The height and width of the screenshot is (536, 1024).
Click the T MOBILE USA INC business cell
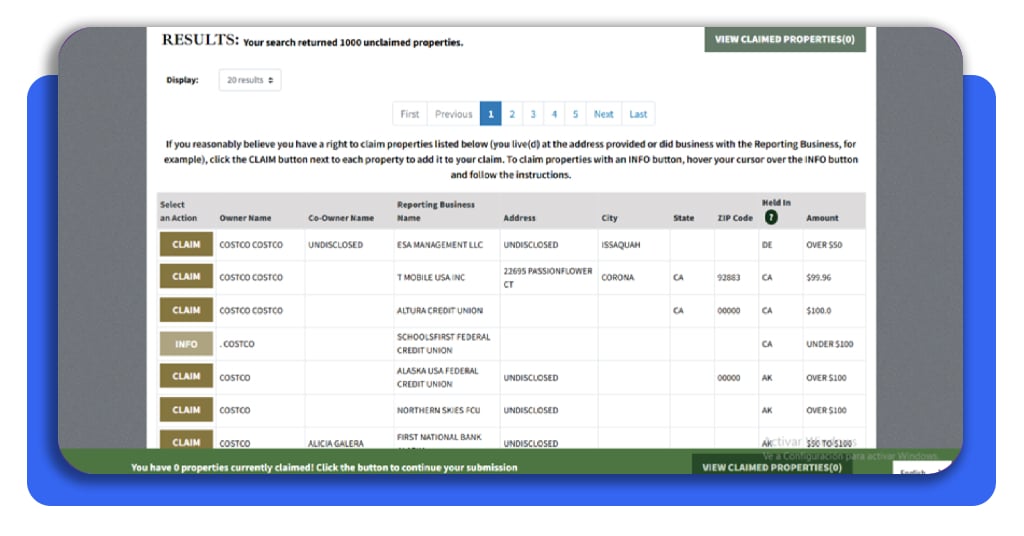(431, 277)
